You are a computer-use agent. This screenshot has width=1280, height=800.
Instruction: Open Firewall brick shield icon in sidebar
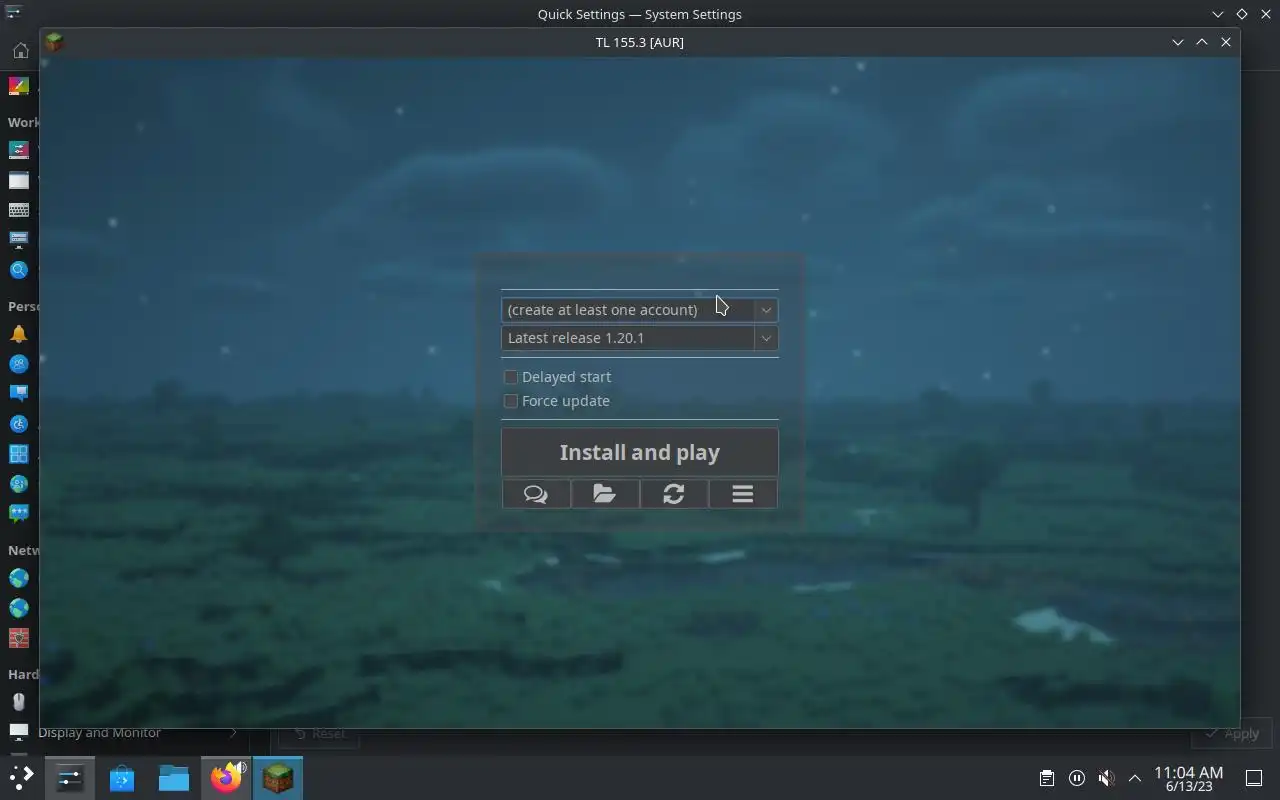[19, 638]
